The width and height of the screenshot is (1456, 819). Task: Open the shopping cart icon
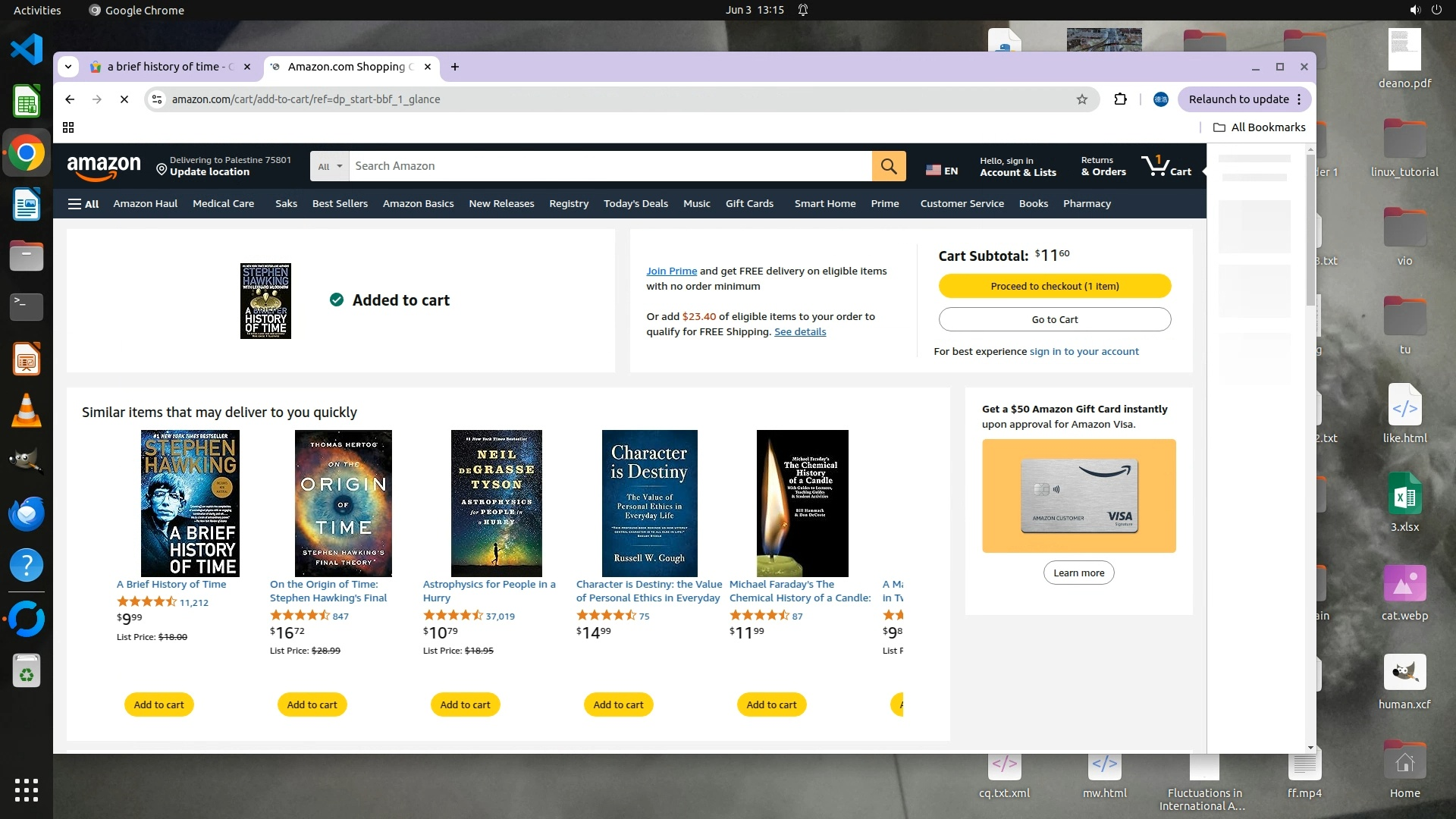[x=1166, y=166]
